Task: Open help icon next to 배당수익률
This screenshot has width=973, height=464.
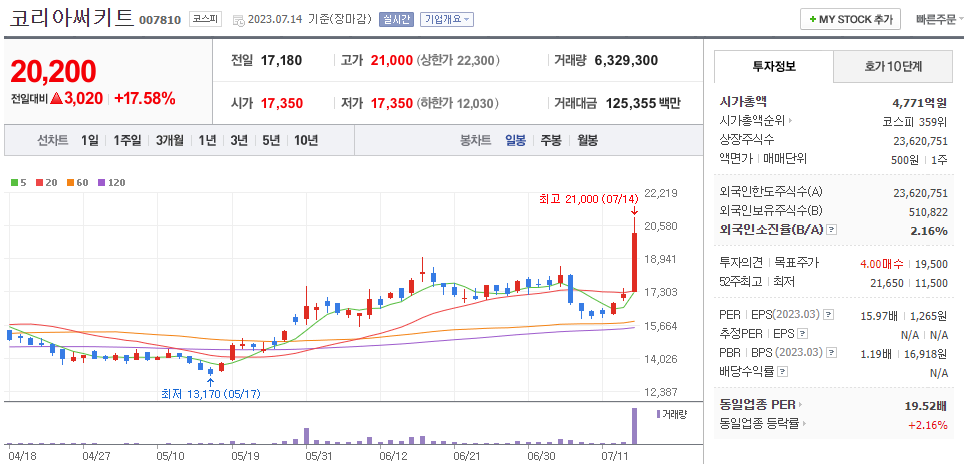Action: [782, 372]
